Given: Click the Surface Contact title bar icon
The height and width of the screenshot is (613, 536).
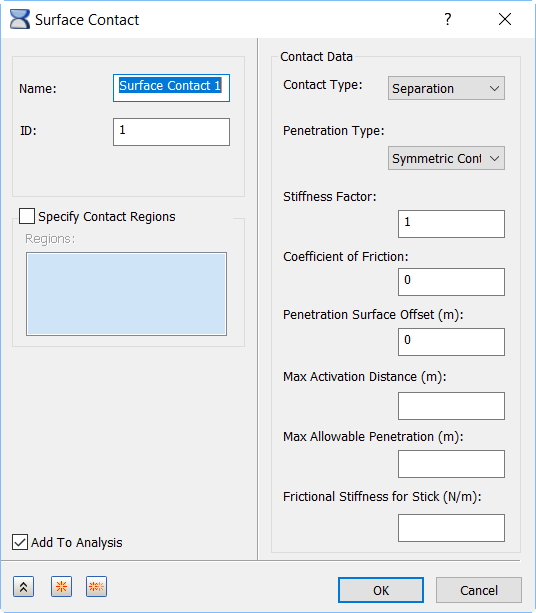Looking at the screenshot, I should tap(20, 19).
